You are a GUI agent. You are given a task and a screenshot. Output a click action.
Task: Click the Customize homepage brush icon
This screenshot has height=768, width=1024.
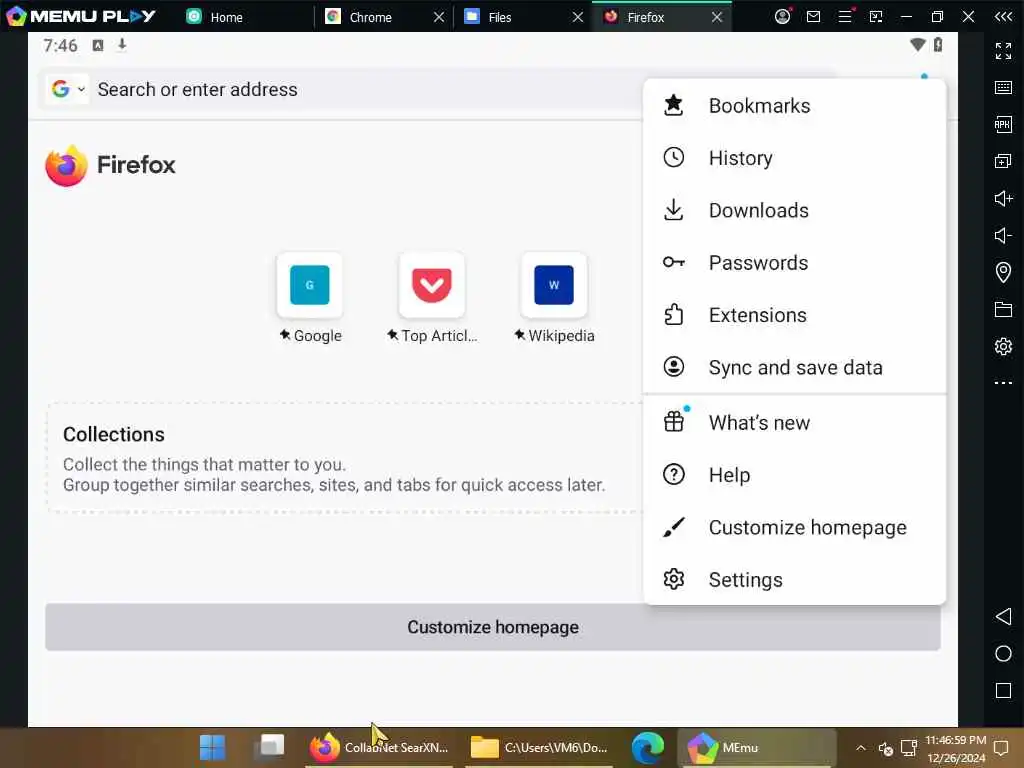pyautogui.click(x=673, y=527)
